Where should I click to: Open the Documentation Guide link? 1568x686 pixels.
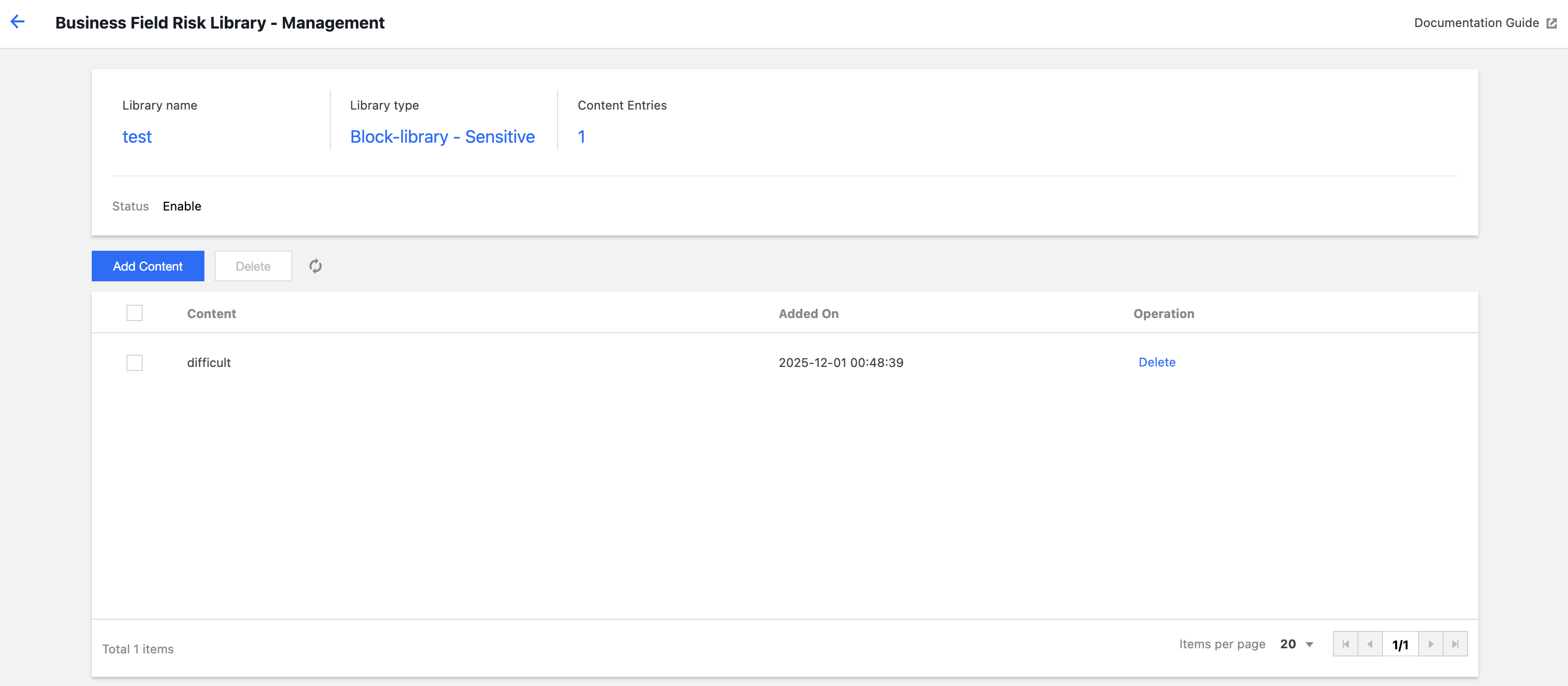[1476, 23]
